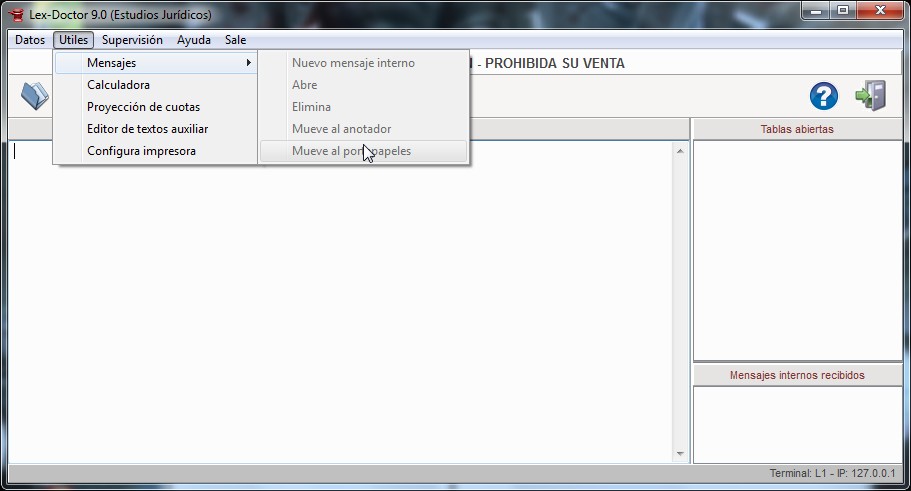Click the Abre submenu entry

tap(364, 85)
